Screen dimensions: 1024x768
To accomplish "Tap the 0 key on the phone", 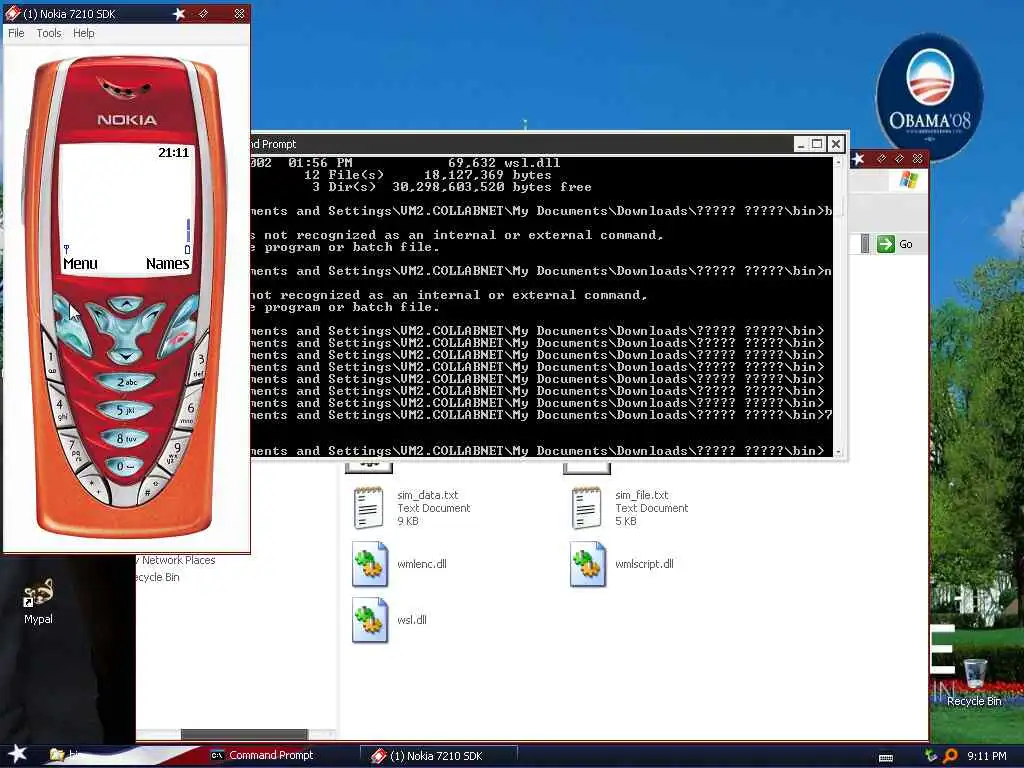I will [123, 466].
